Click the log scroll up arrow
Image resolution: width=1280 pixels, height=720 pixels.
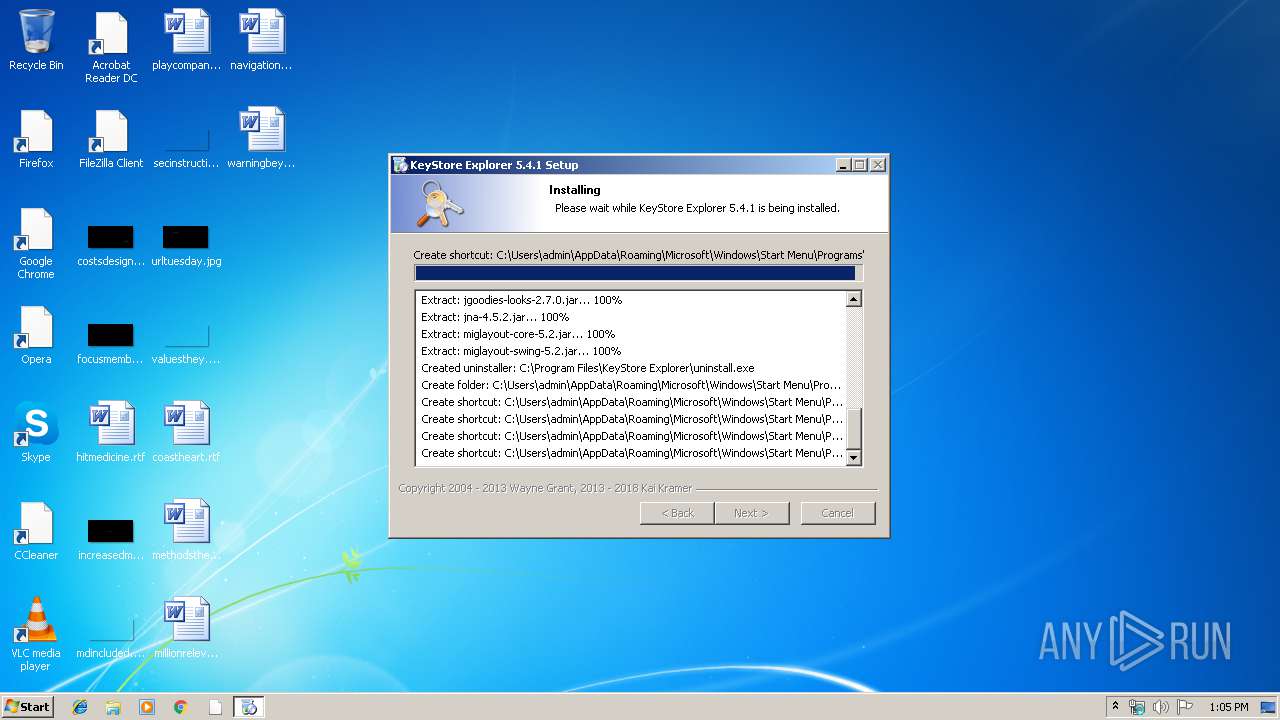(x=853, y=299)
